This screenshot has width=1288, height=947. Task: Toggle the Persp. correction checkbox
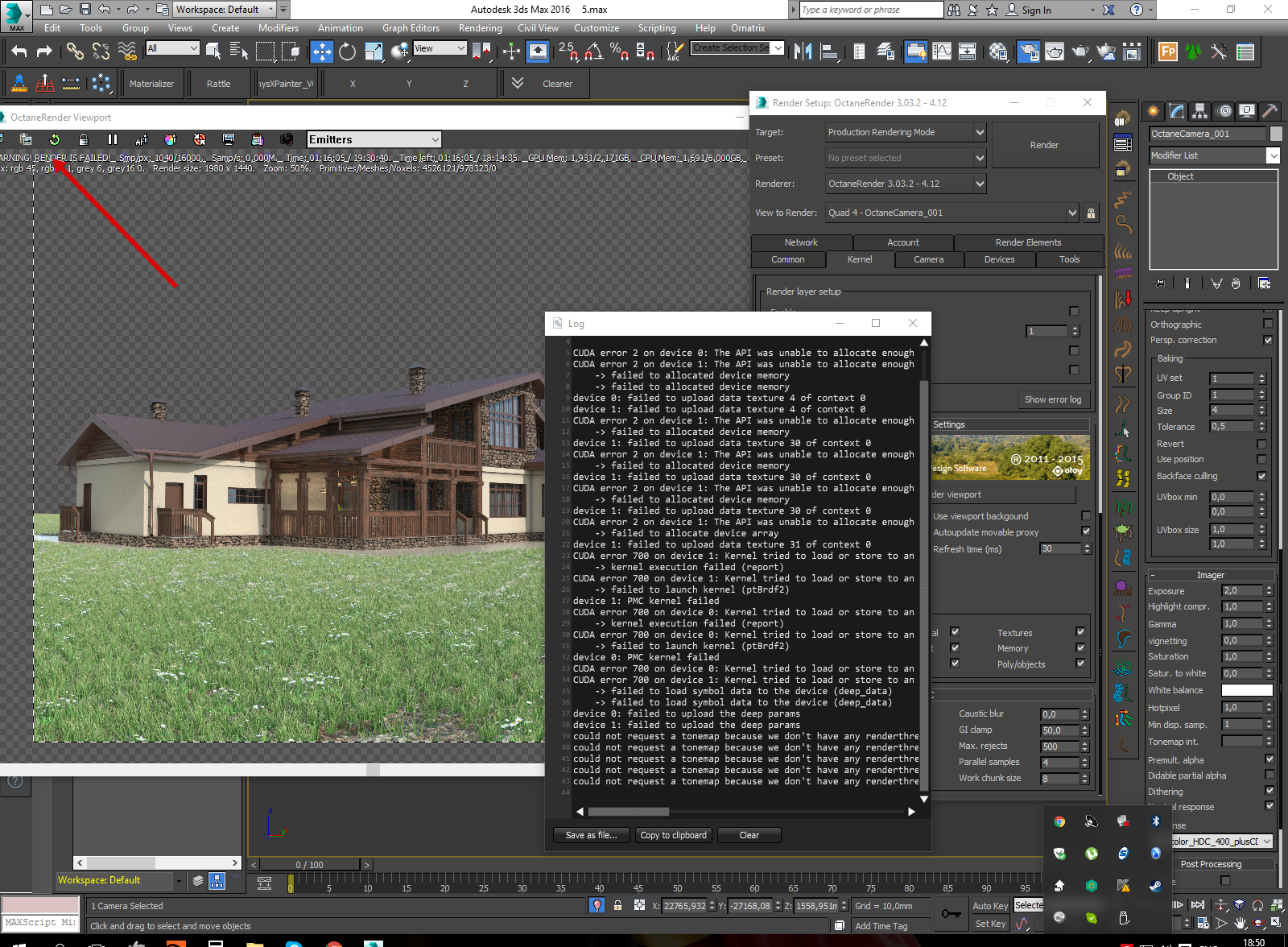pyautogui.click(x=1268, y=340)
